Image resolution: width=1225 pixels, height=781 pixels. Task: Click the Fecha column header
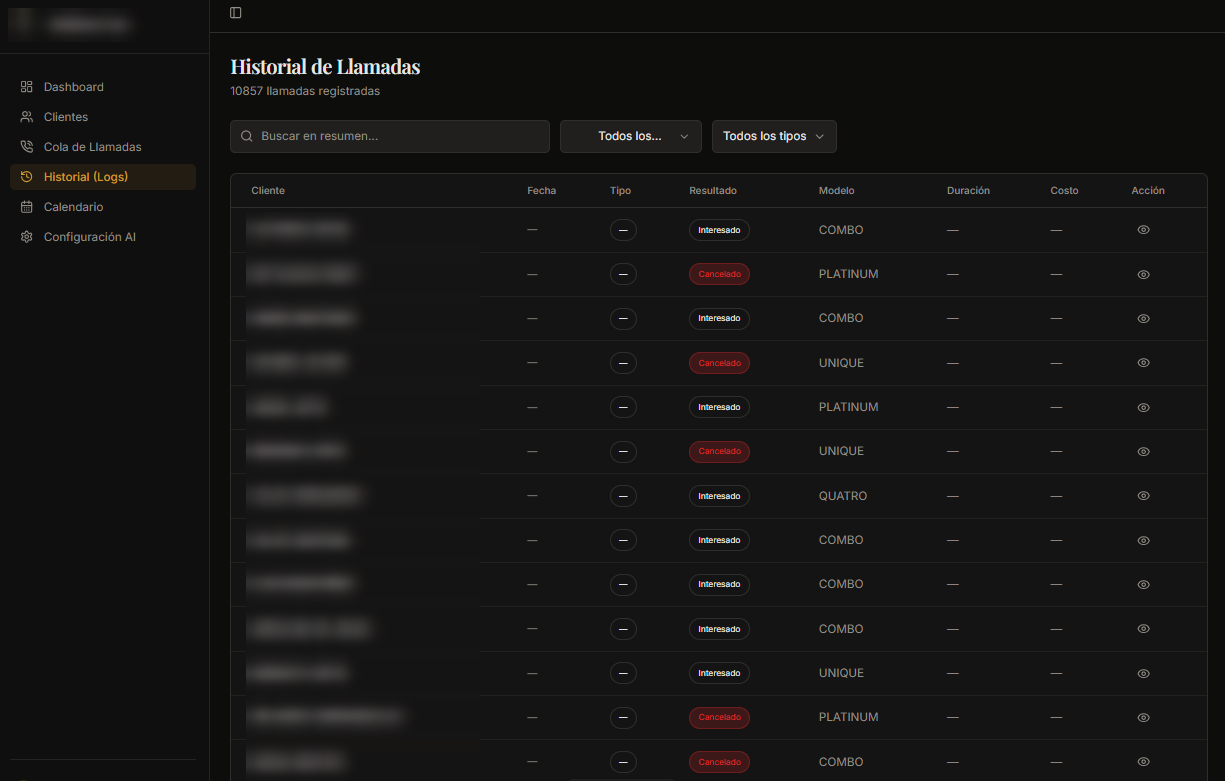coord(542,190)
